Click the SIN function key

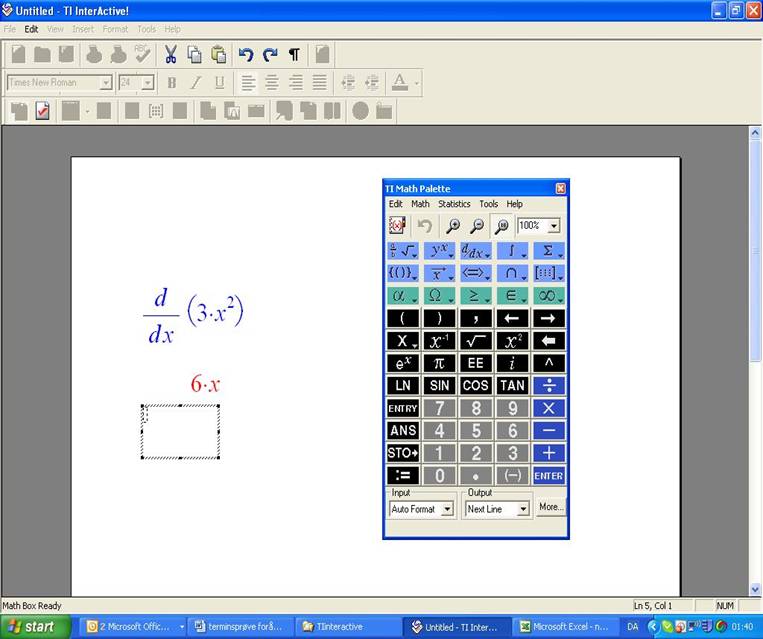439,385
